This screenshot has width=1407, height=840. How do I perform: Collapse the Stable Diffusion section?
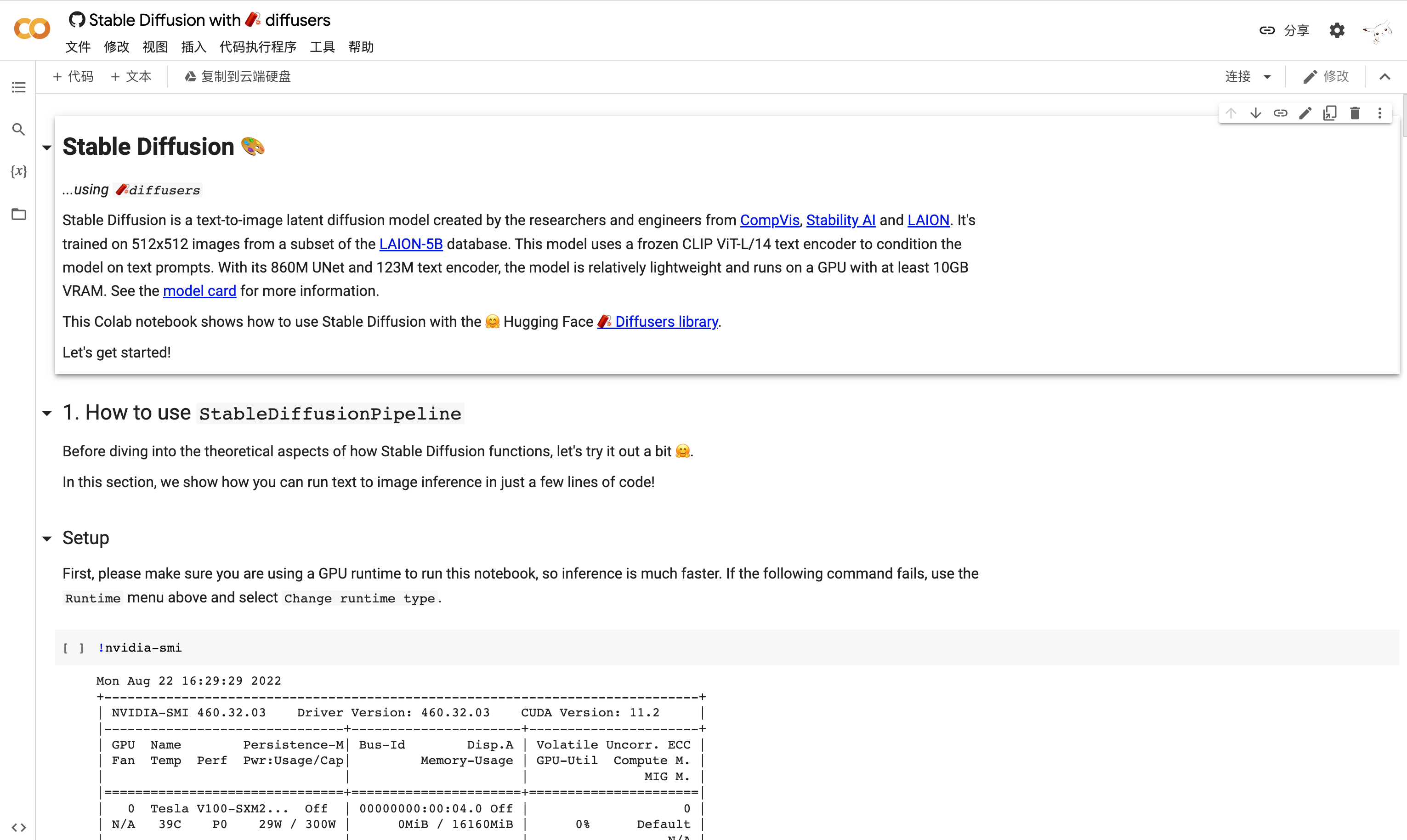click(47, 146)
